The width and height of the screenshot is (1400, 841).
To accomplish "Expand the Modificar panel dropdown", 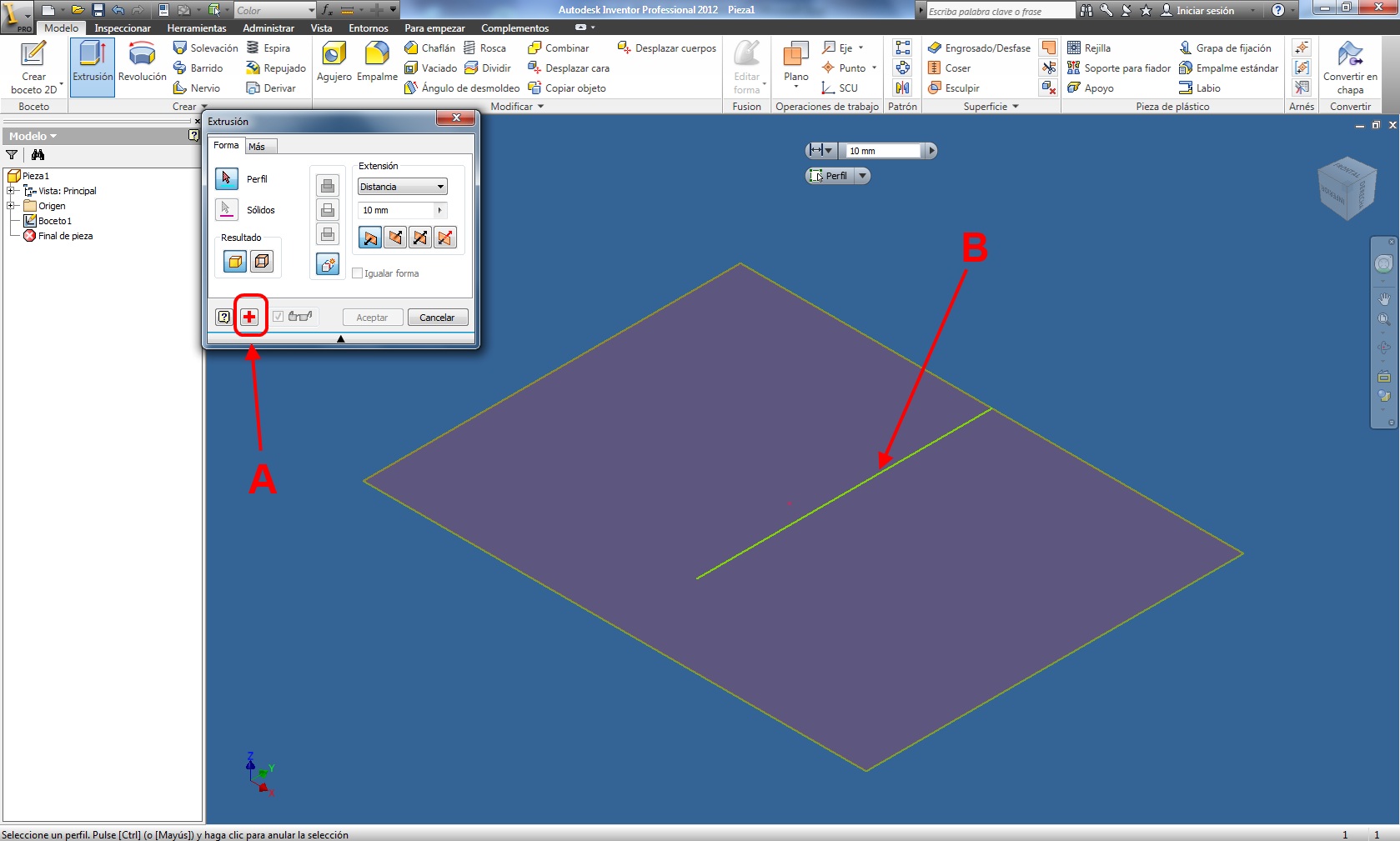I will 540,107.
